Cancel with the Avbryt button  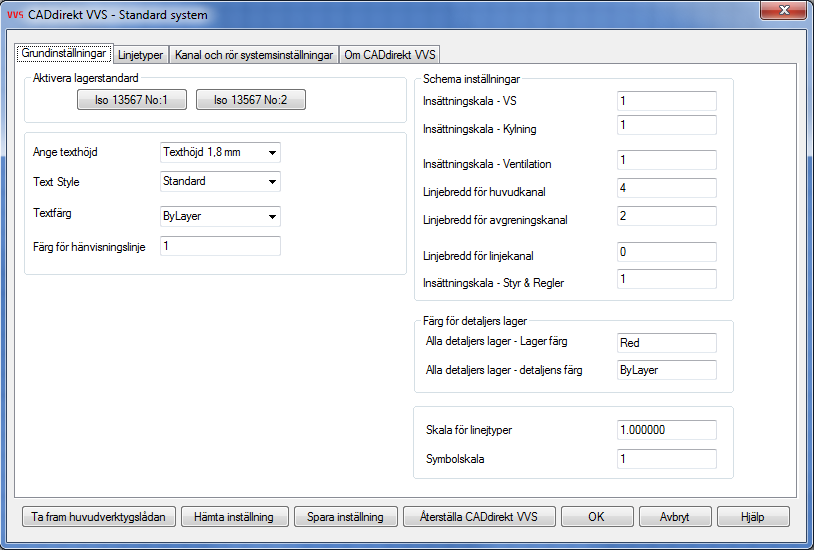pyautogui.click(x=674, y=517)
